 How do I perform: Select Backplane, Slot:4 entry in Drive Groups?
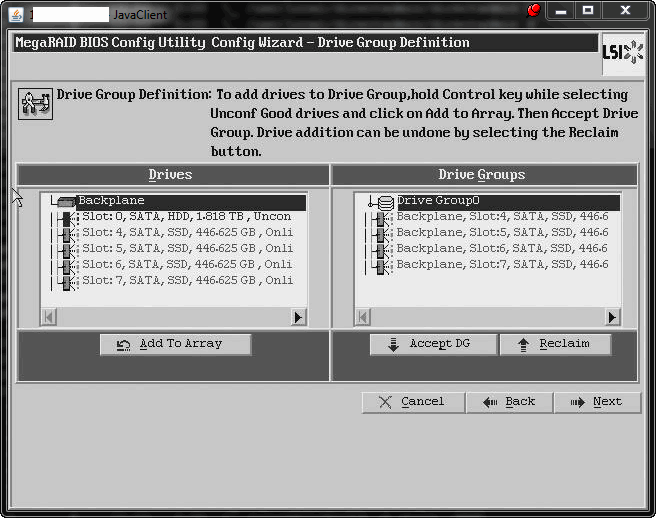[x=502, y=216]
